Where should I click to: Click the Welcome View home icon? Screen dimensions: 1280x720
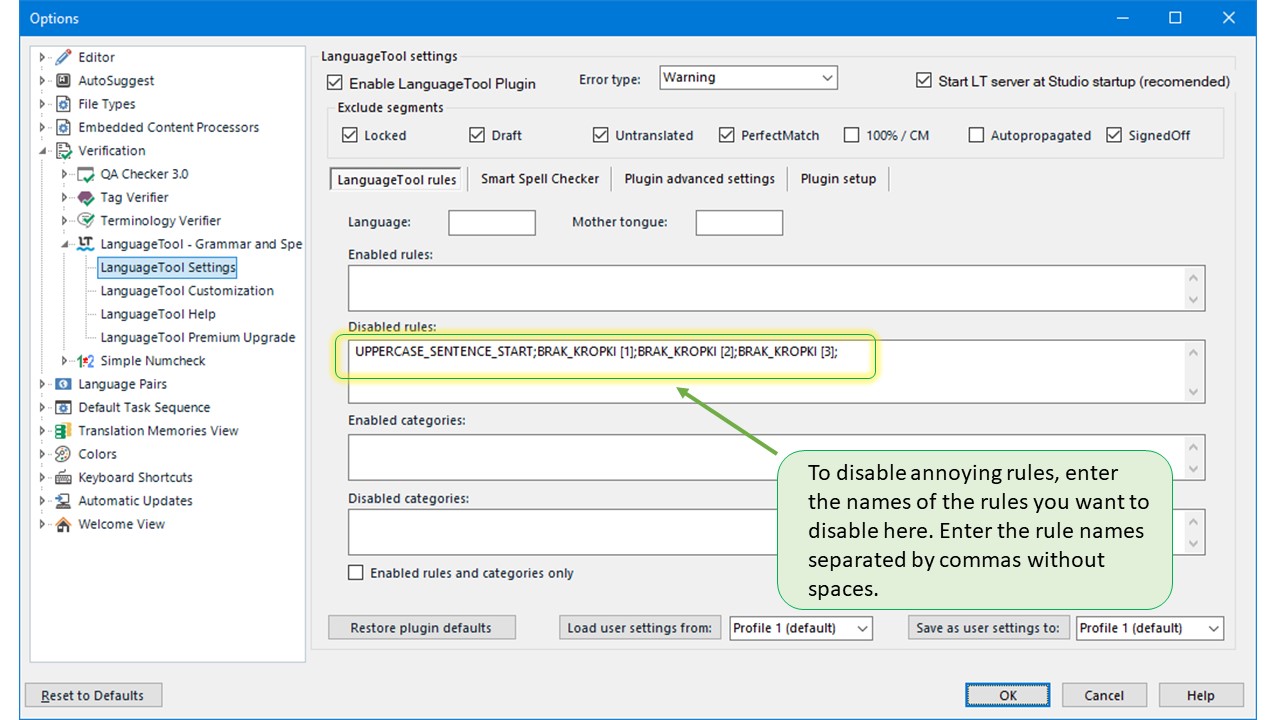(63, 524)
